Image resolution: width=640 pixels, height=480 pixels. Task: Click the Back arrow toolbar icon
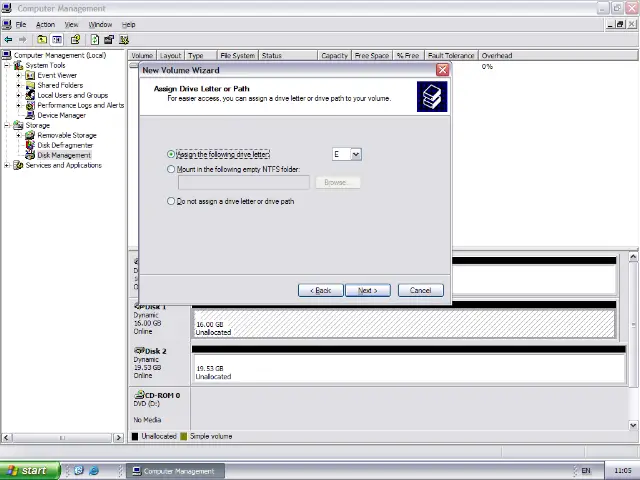pyautogui.click(x=8, y=40)
